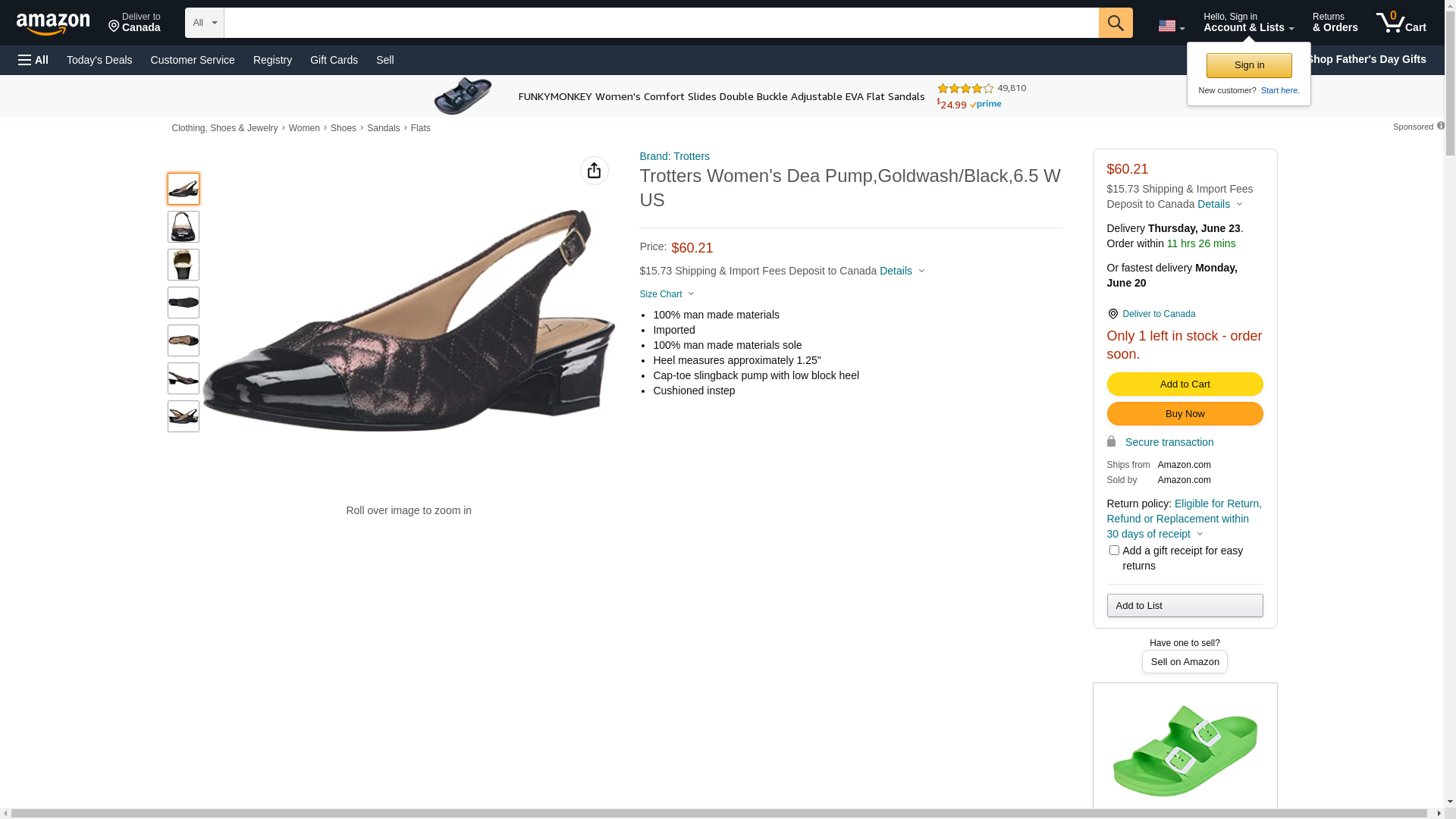Image resolution: width=1456 pixels, height=819 pixels.
Task: Click the Sponsored info icon
Action: click(1440, 126)
